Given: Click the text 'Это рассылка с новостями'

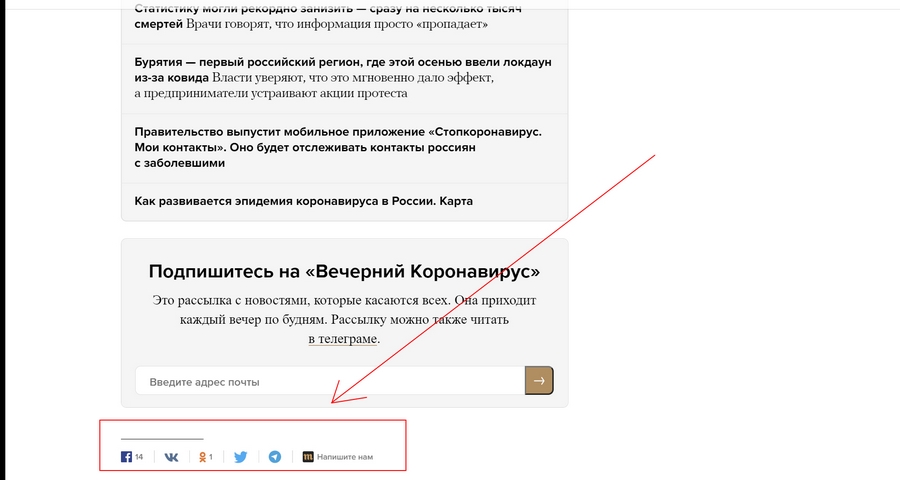Looking at the screenshot, I should click(229, 300).
